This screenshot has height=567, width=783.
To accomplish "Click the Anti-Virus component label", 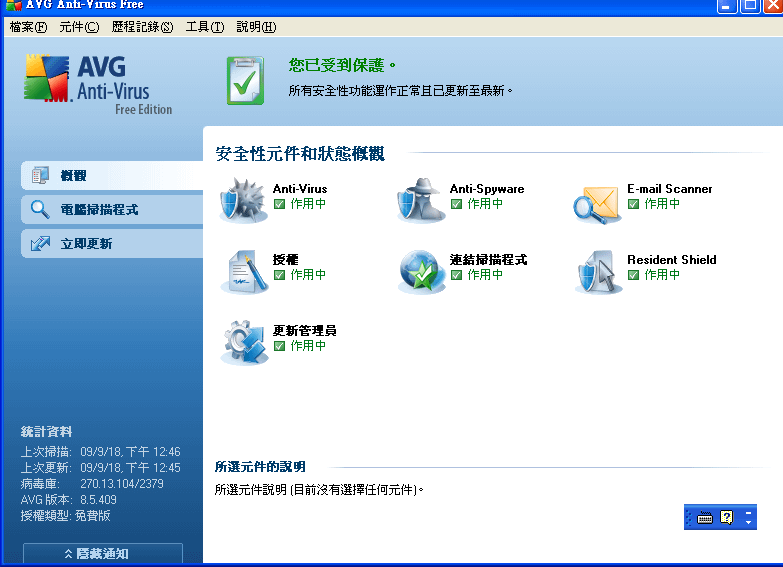I will coord(300,189).
